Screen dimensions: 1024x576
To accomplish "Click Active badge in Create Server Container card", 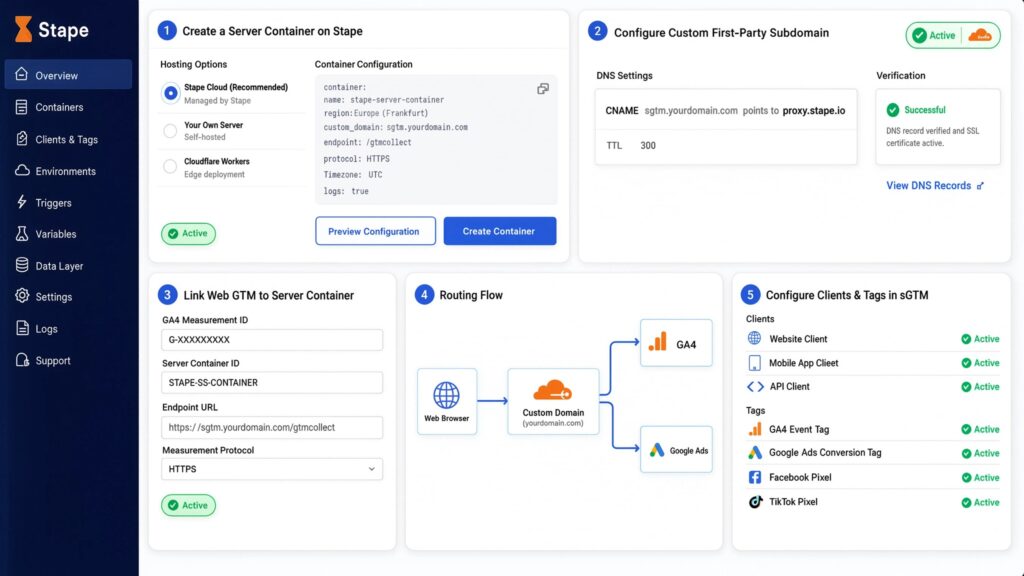I will (x=188, y=233).
